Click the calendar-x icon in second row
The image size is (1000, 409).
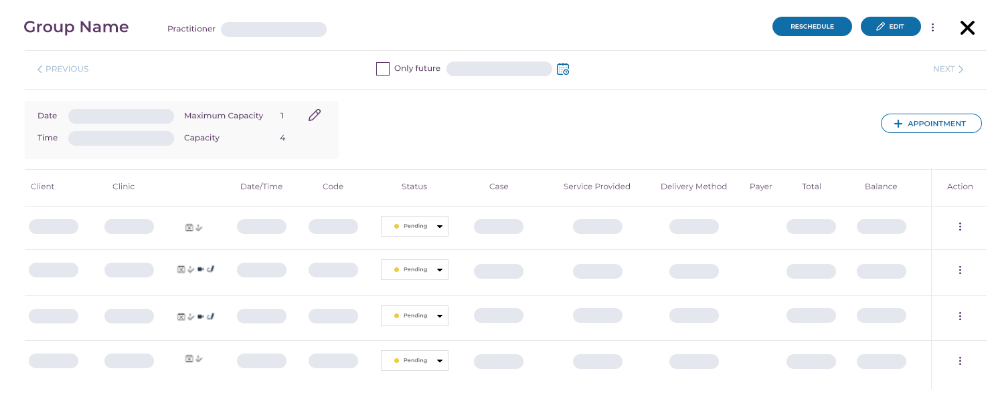(181, 269)
